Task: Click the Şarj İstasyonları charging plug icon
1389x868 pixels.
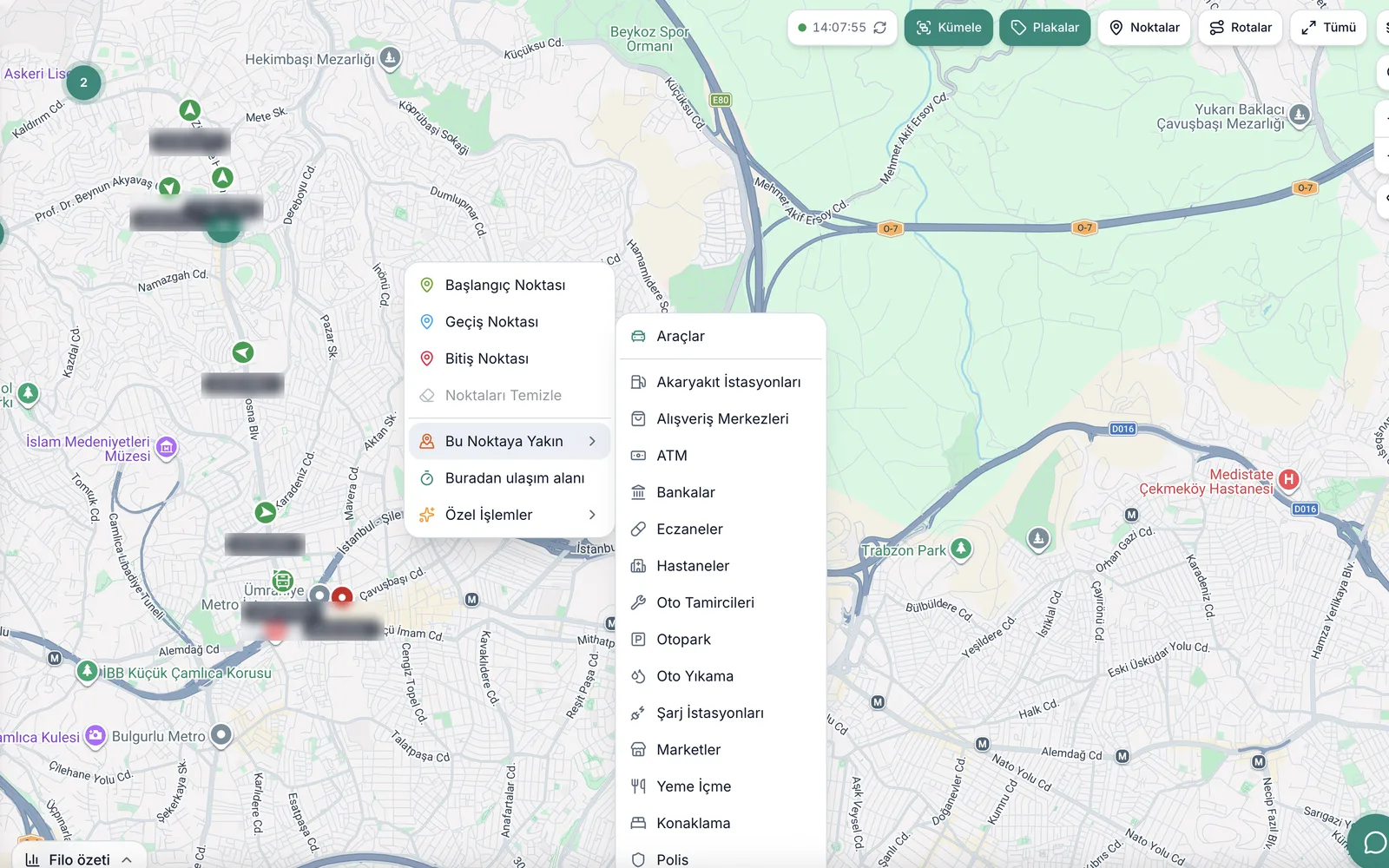Action: click(638, 713)
